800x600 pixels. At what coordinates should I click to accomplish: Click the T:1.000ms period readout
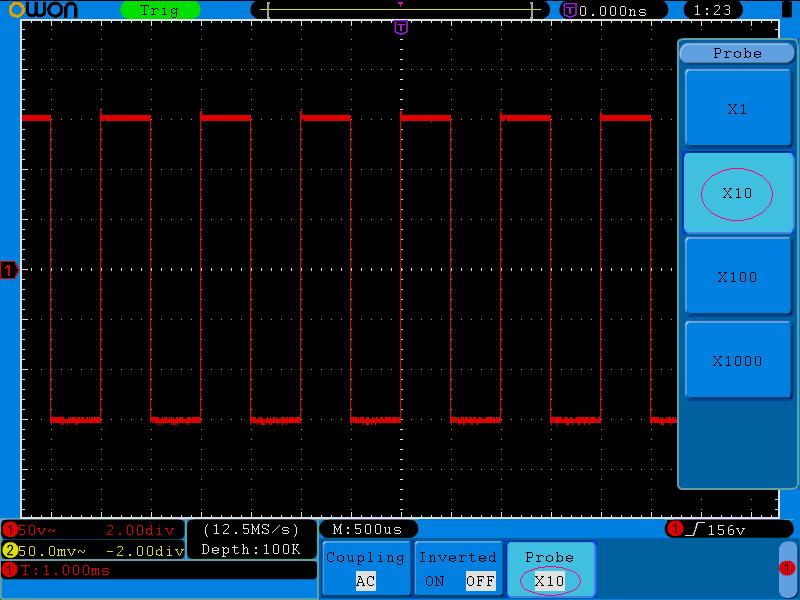[65, 570]
